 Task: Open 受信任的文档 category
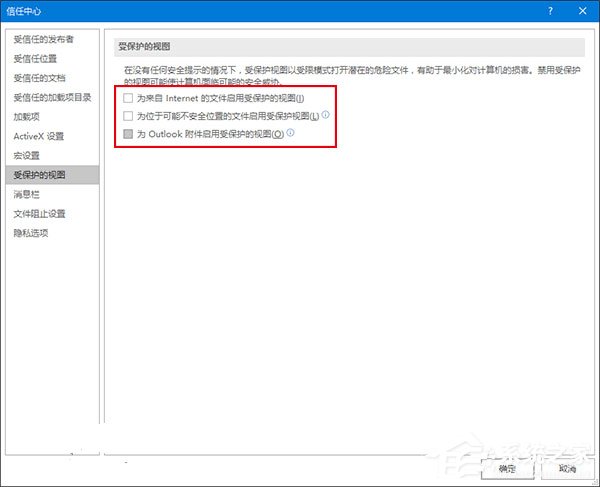point(52,78)
